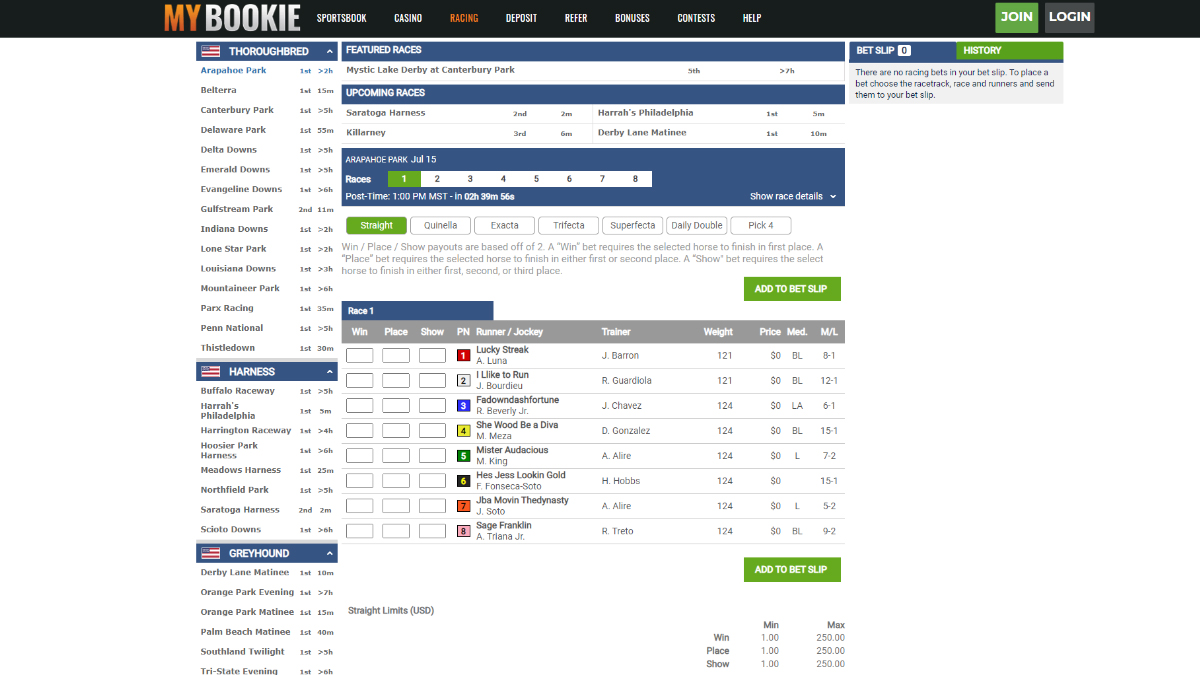This screenshot has height=675, width=1200.
Task: Select race number 8
Action: [635, 179]
